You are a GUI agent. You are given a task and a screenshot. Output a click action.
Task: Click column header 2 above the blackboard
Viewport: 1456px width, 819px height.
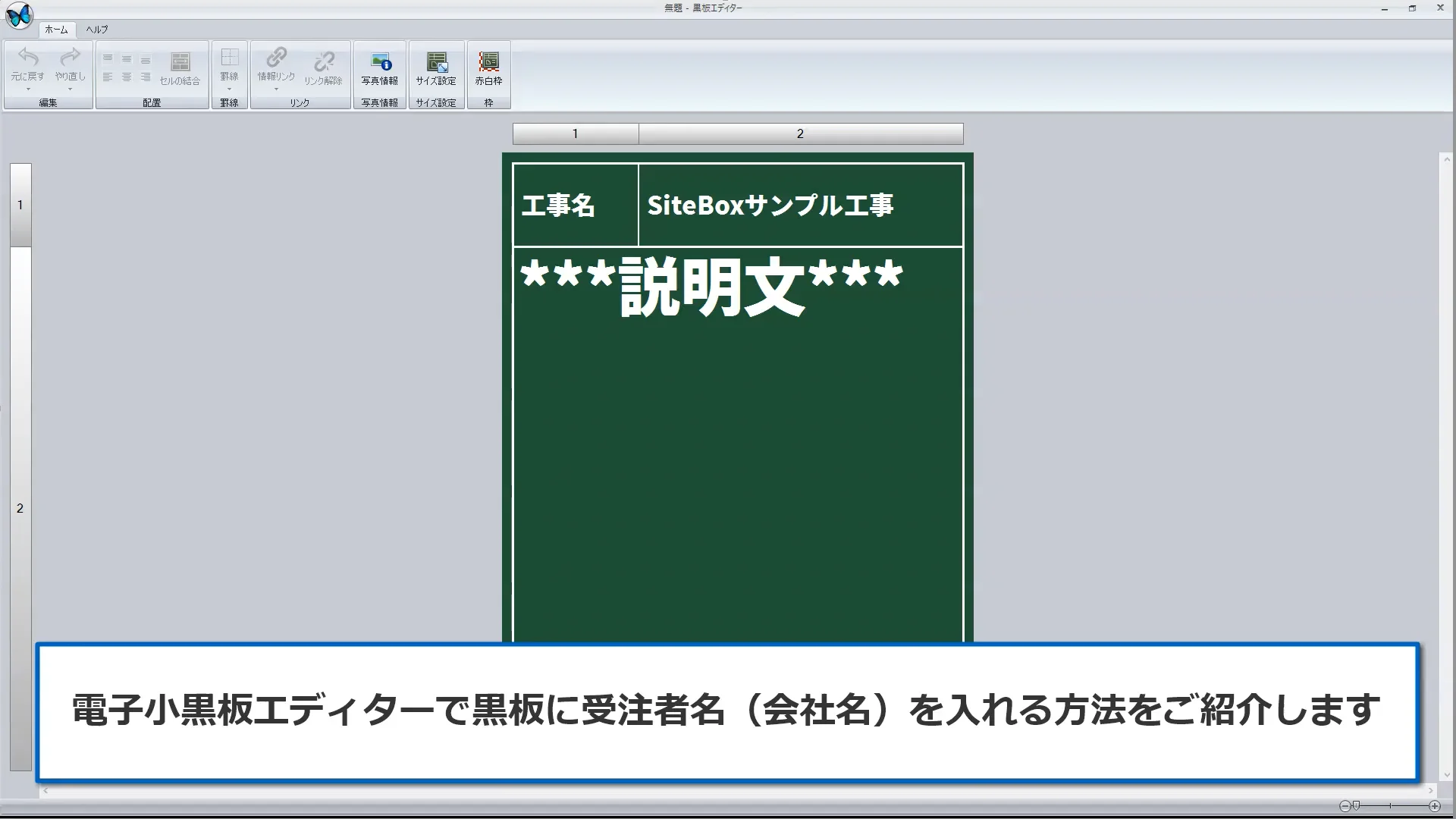(x=799, y=133)
